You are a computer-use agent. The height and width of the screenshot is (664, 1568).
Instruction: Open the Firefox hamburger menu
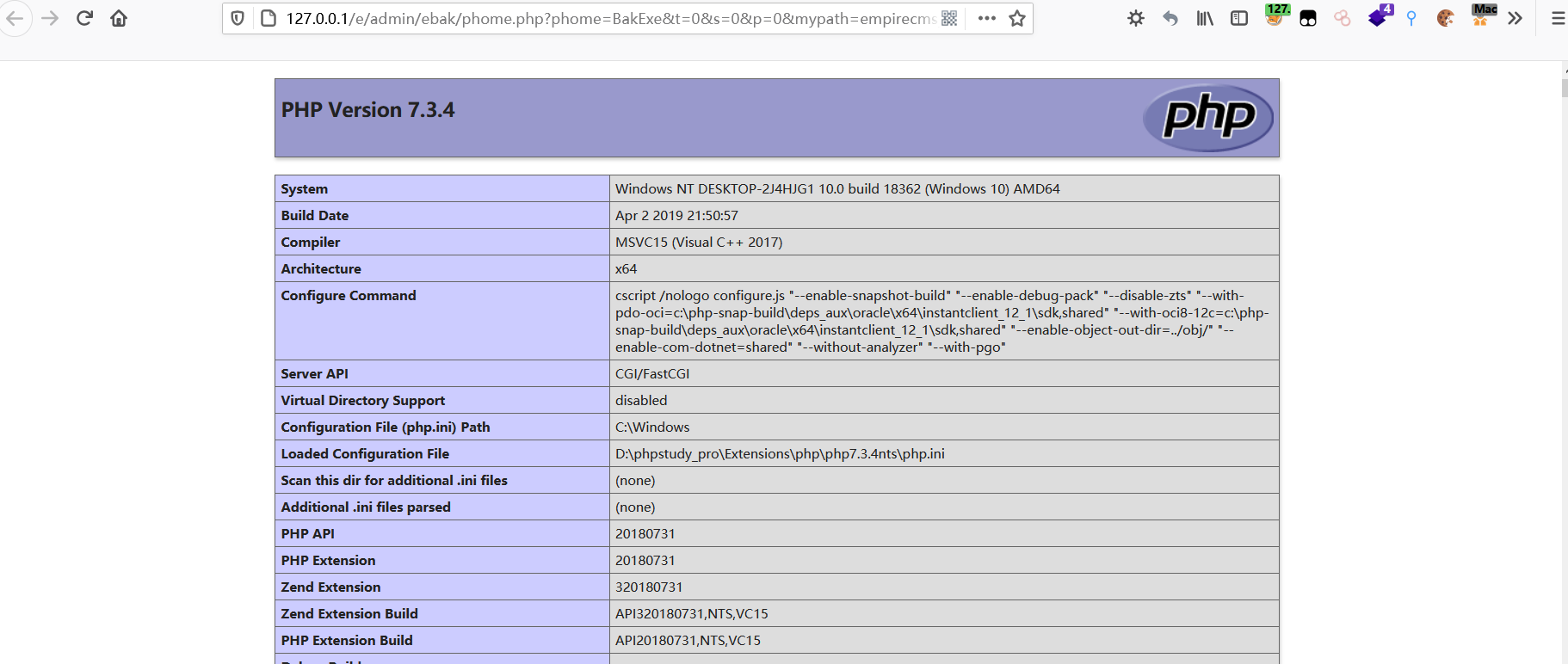click(x=1557, y=18)
